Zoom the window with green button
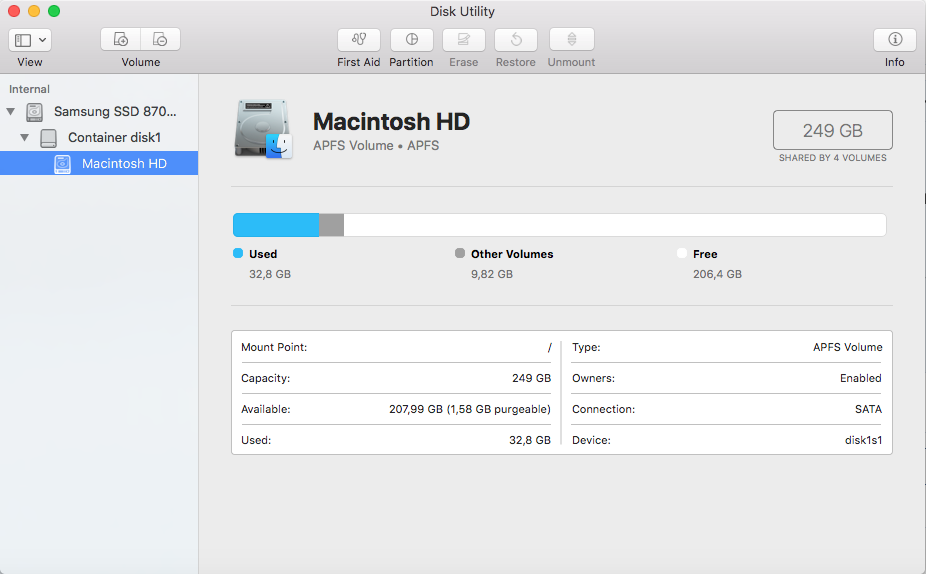926x574 pixels. pyautogui.click(x=54, y=11)
